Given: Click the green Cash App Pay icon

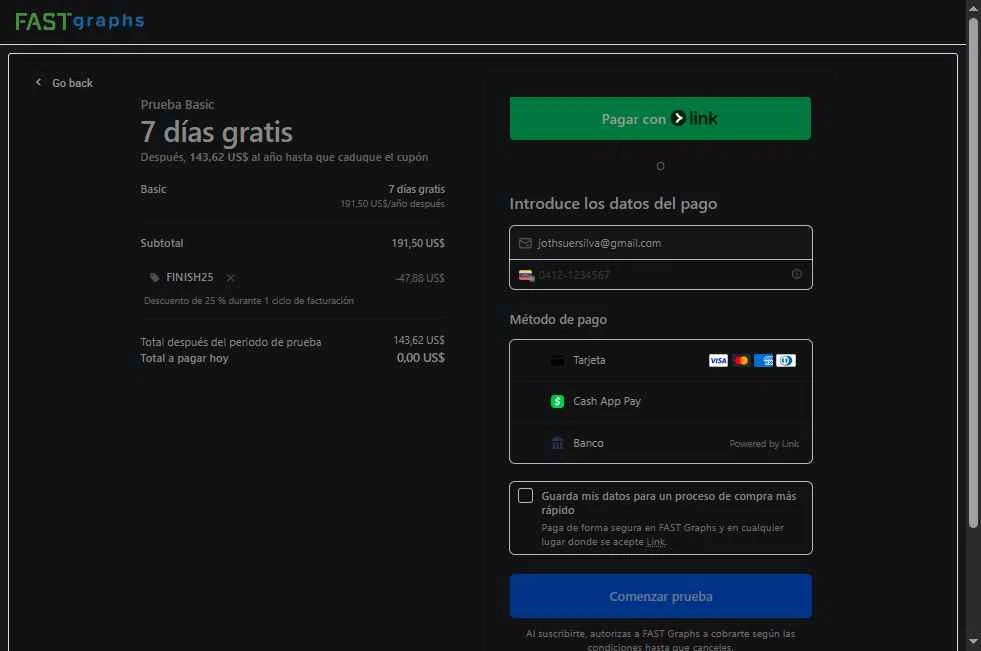Looking at the screenshot, I should click(x=557, y=401).
